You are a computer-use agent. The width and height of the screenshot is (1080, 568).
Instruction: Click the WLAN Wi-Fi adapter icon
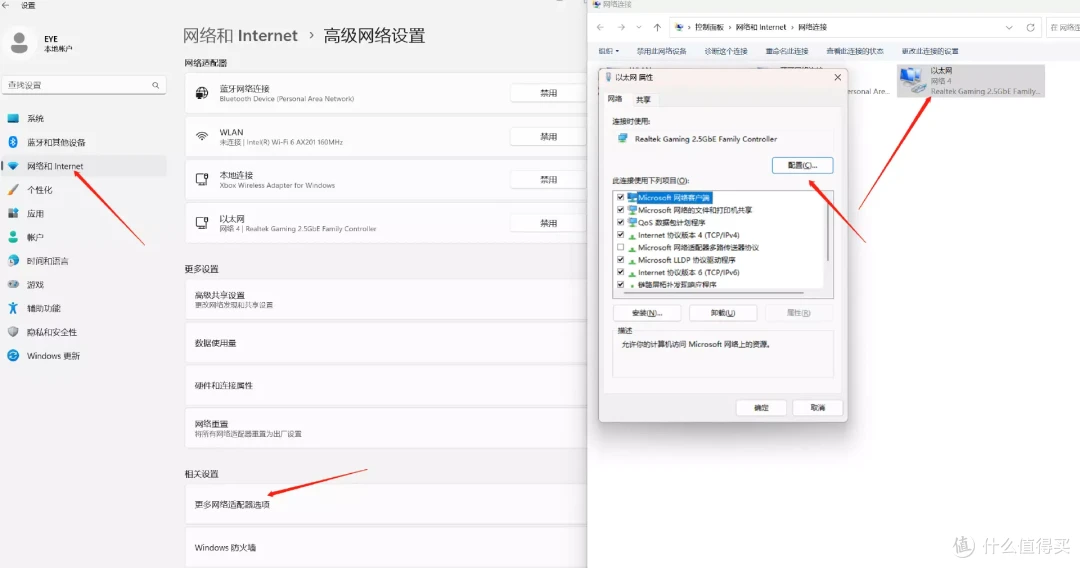[x=202, y=136]
